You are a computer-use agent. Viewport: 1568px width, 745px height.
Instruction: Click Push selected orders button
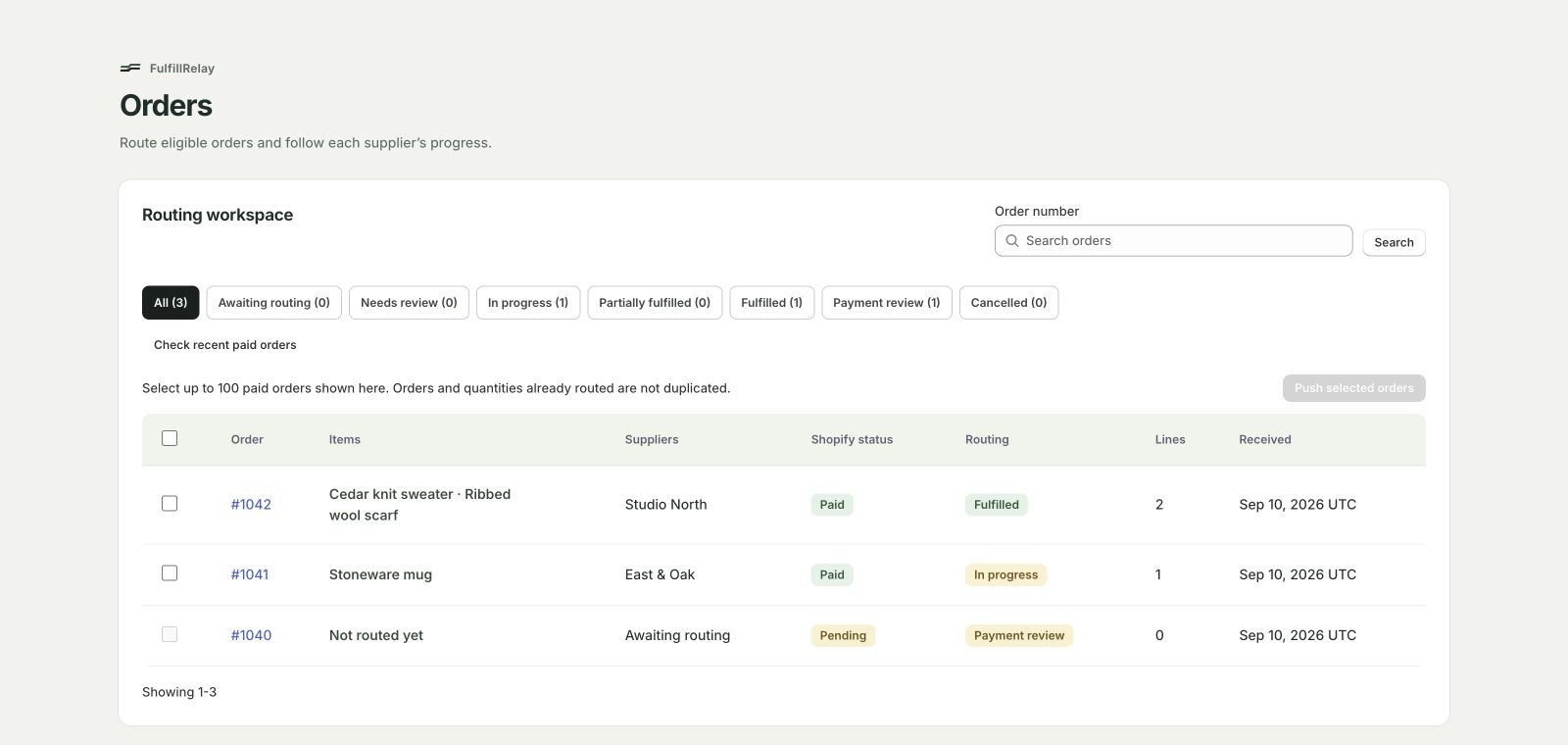[1353, 388]
